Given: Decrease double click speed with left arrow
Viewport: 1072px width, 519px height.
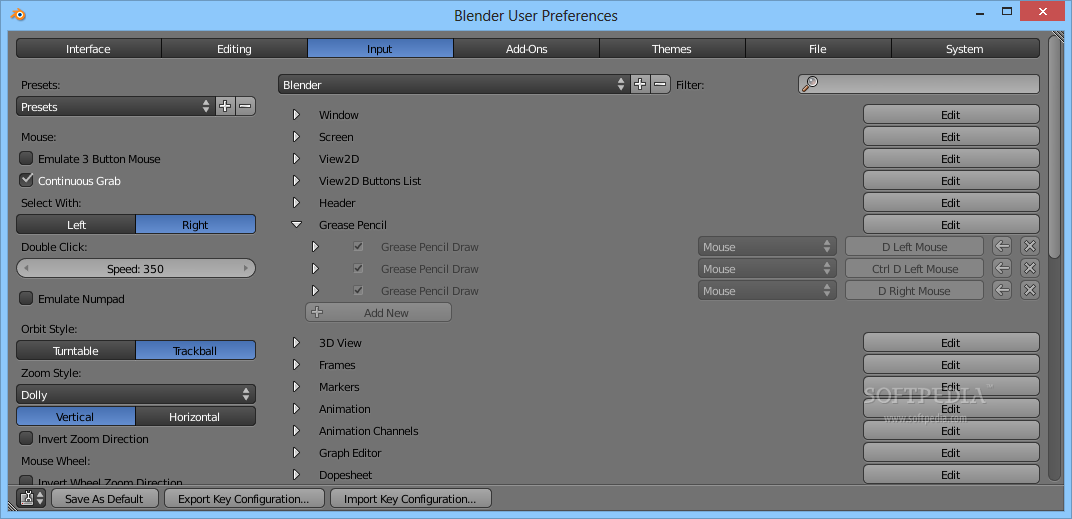Looking at the screenshot, I should [x=26, y=269].
